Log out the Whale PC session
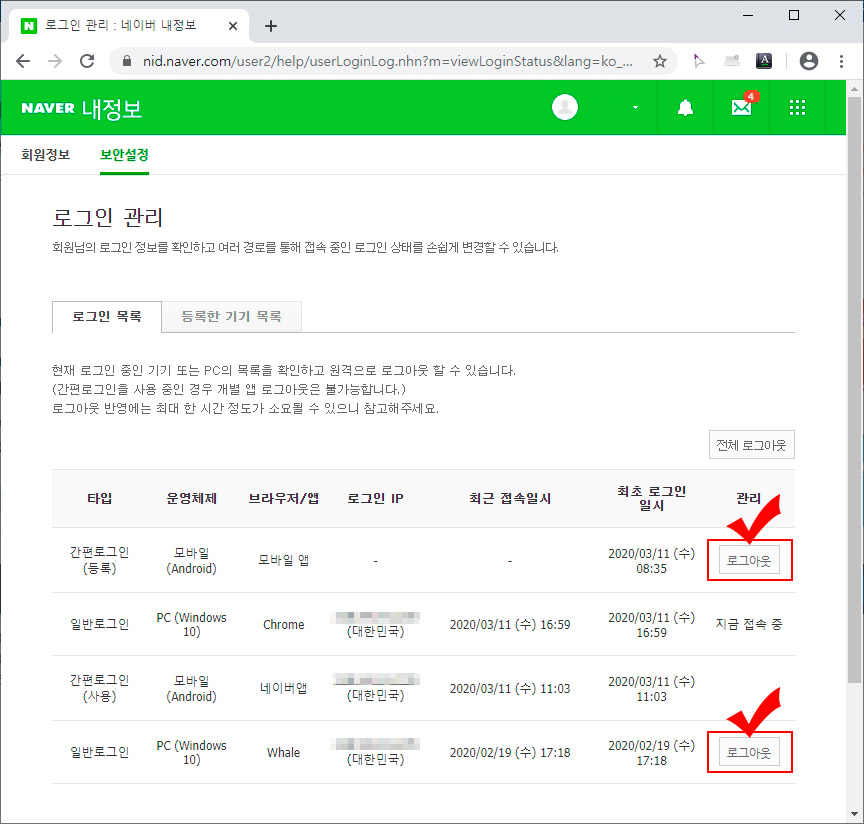The width and height of the screenshot is (864, 824). (x=748, y=752)
